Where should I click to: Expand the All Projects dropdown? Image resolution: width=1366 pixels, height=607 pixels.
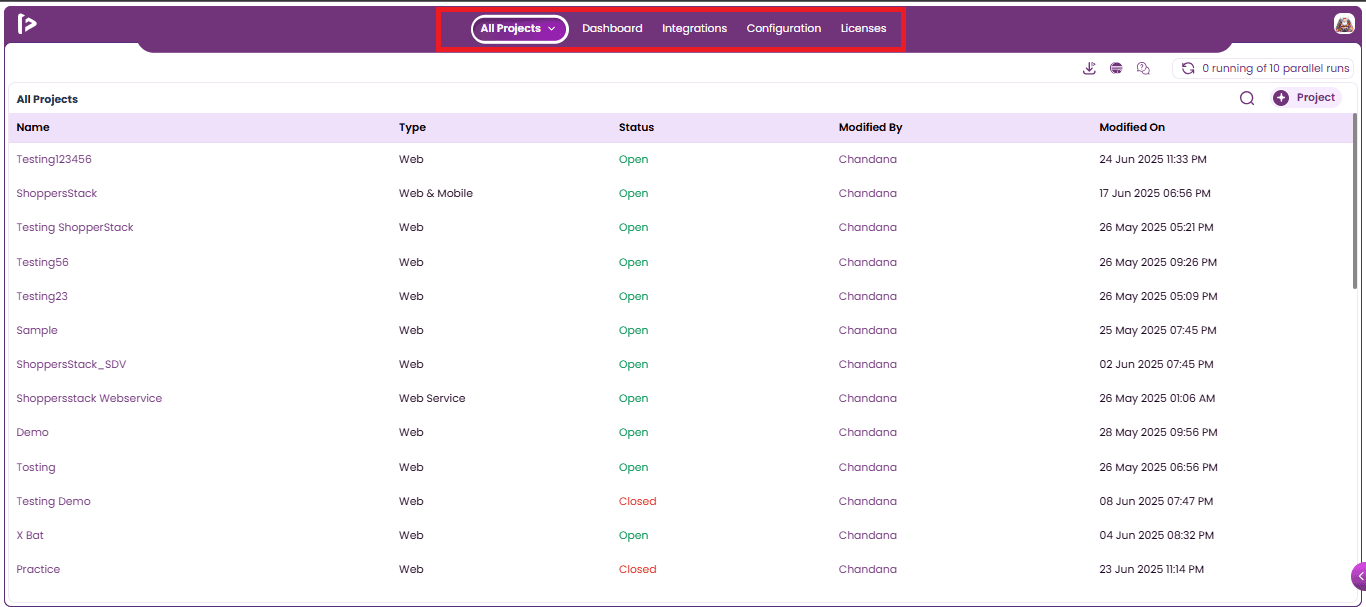pyautogui.click(x=519, y=29)
